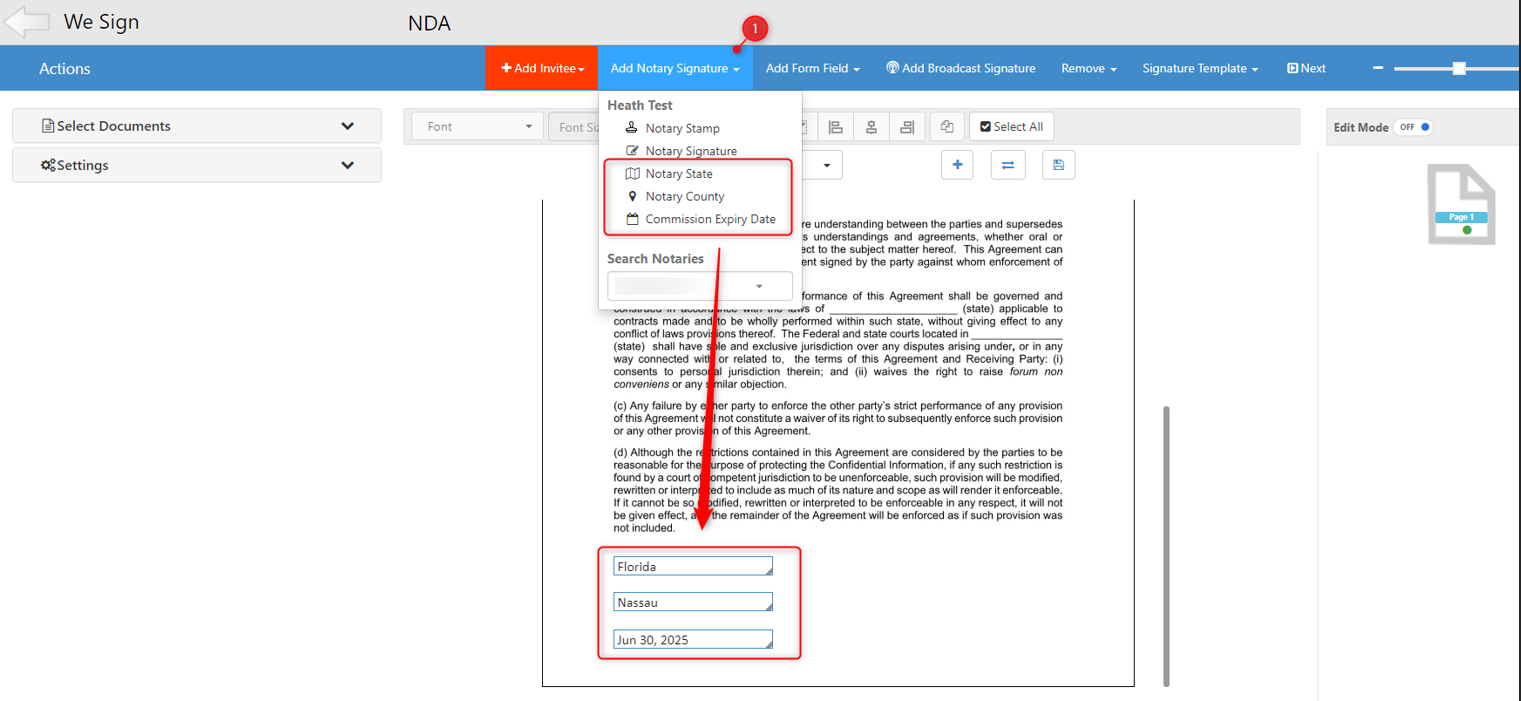This screenshot has width=1521, height=701.
Task: Click the align left edges icon
Action: tap(835, 127)
